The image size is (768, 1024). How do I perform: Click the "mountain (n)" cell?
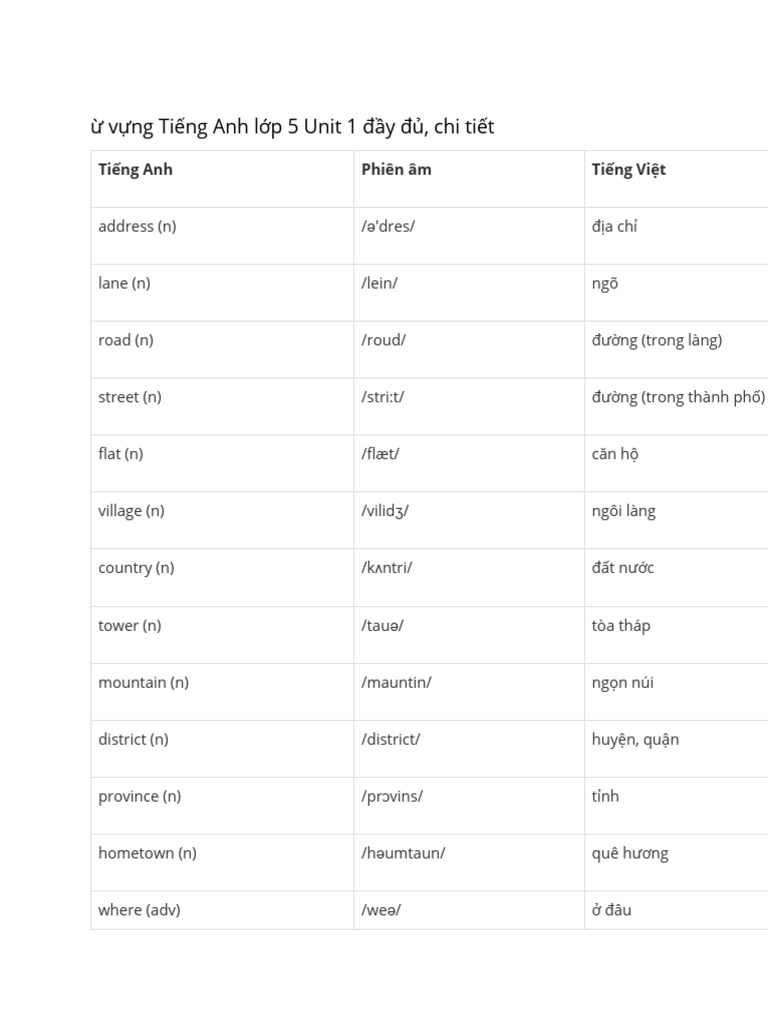coord(143,683)
